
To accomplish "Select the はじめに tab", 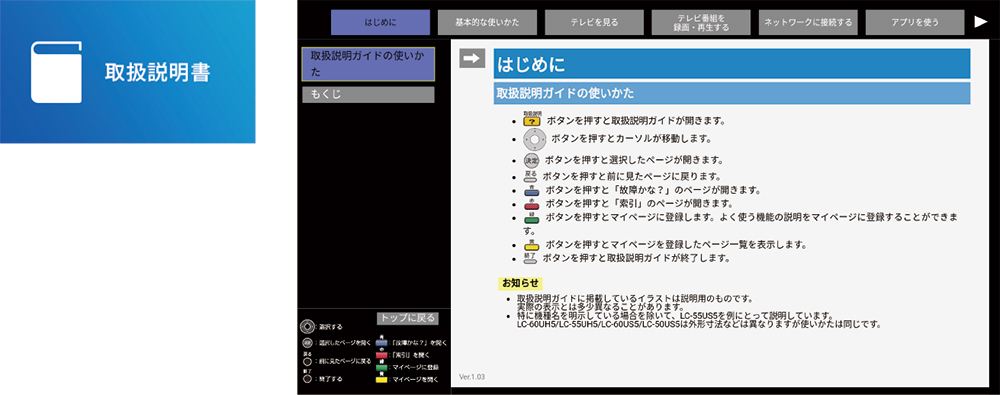I will (x=380, y=22).
